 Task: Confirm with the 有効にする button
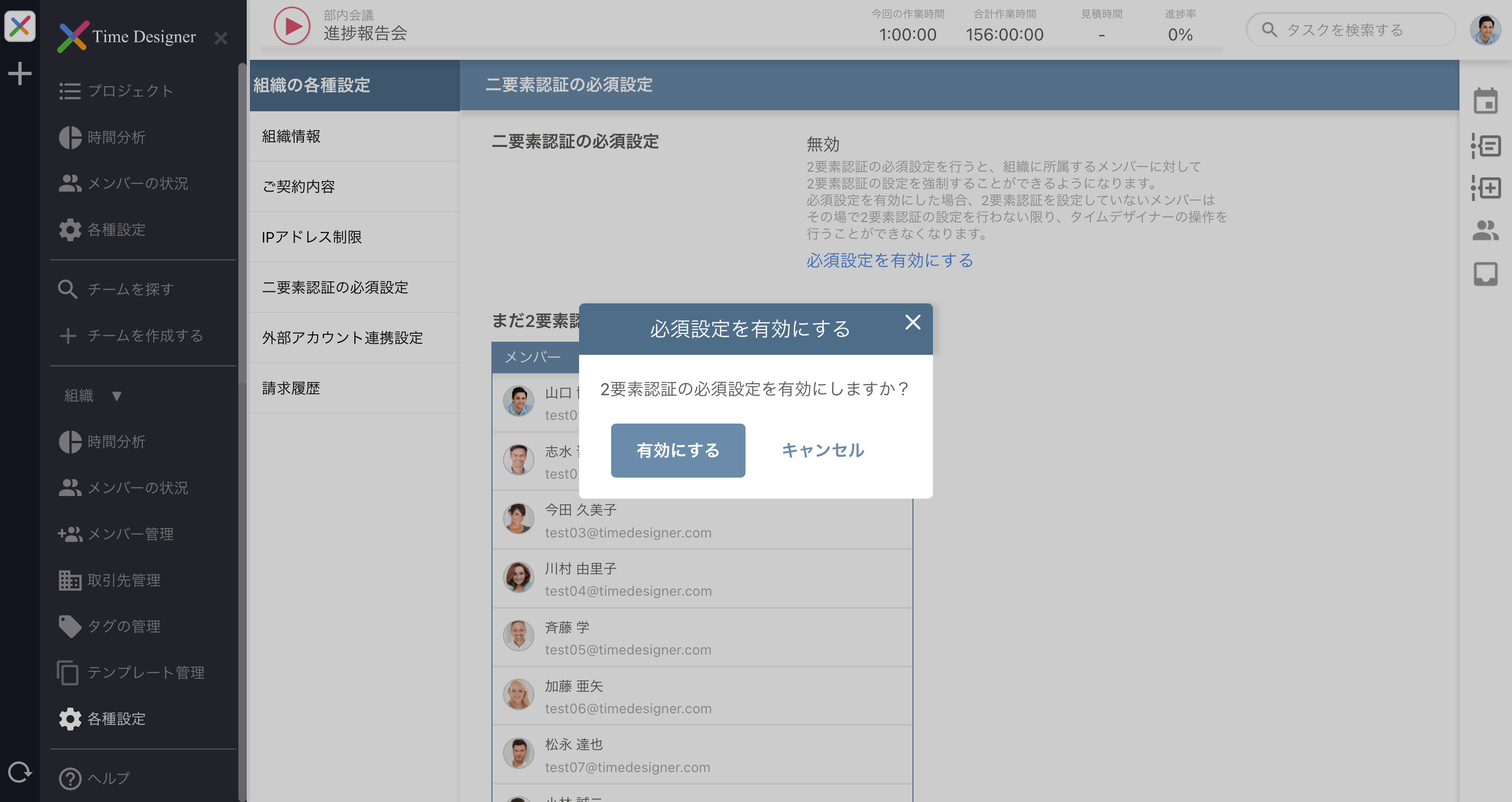(677, 450)
